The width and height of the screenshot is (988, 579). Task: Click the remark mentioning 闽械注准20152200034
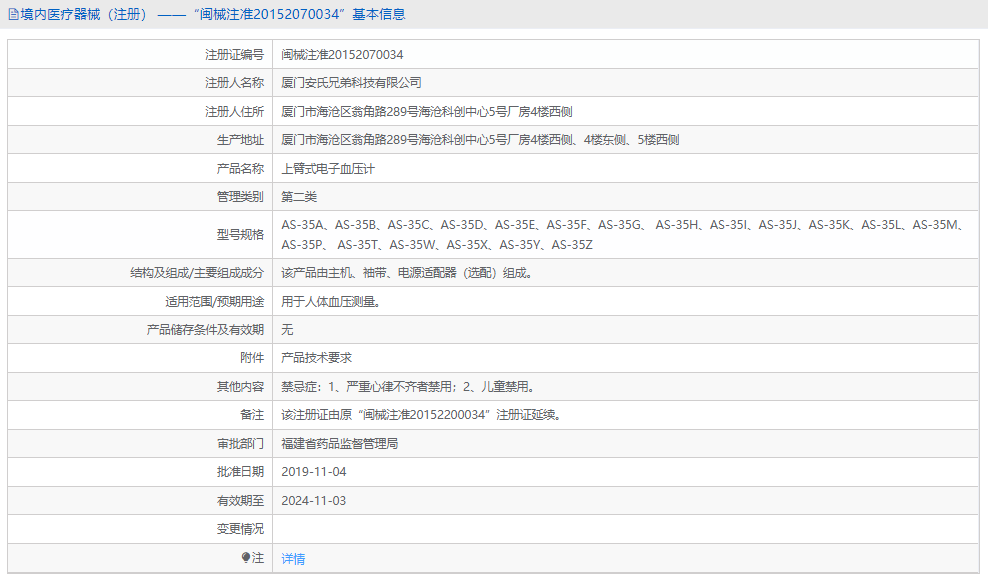pyautogui.click(x=422, y=415)
